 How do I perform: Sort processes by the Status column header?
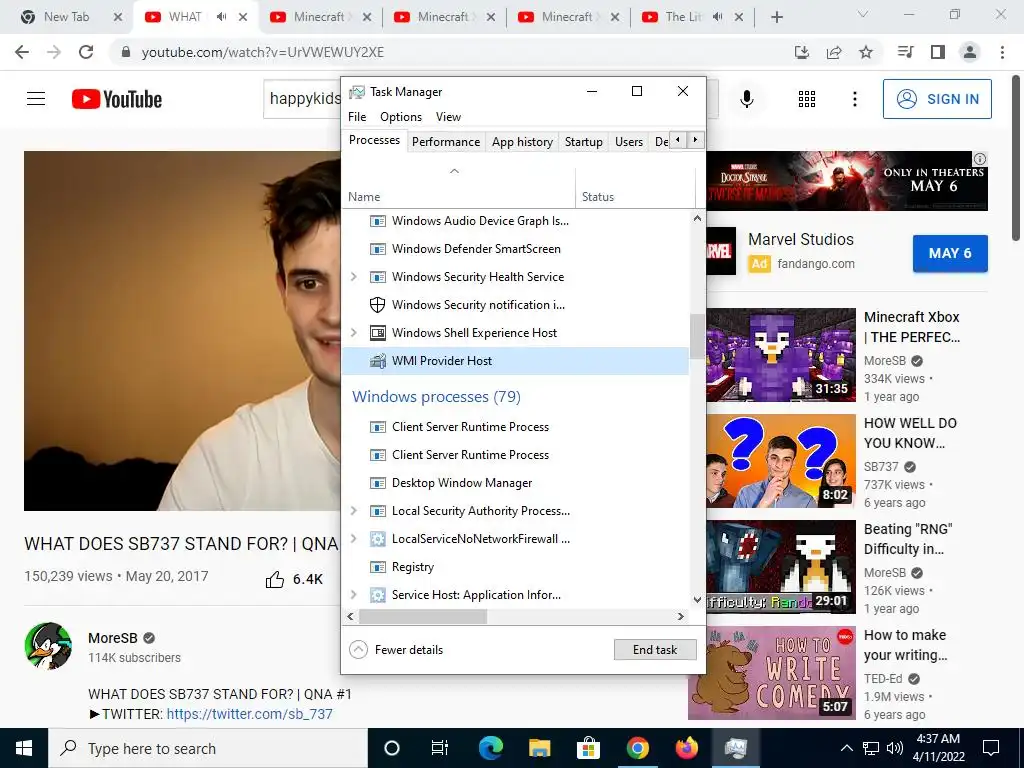(635, 189)
